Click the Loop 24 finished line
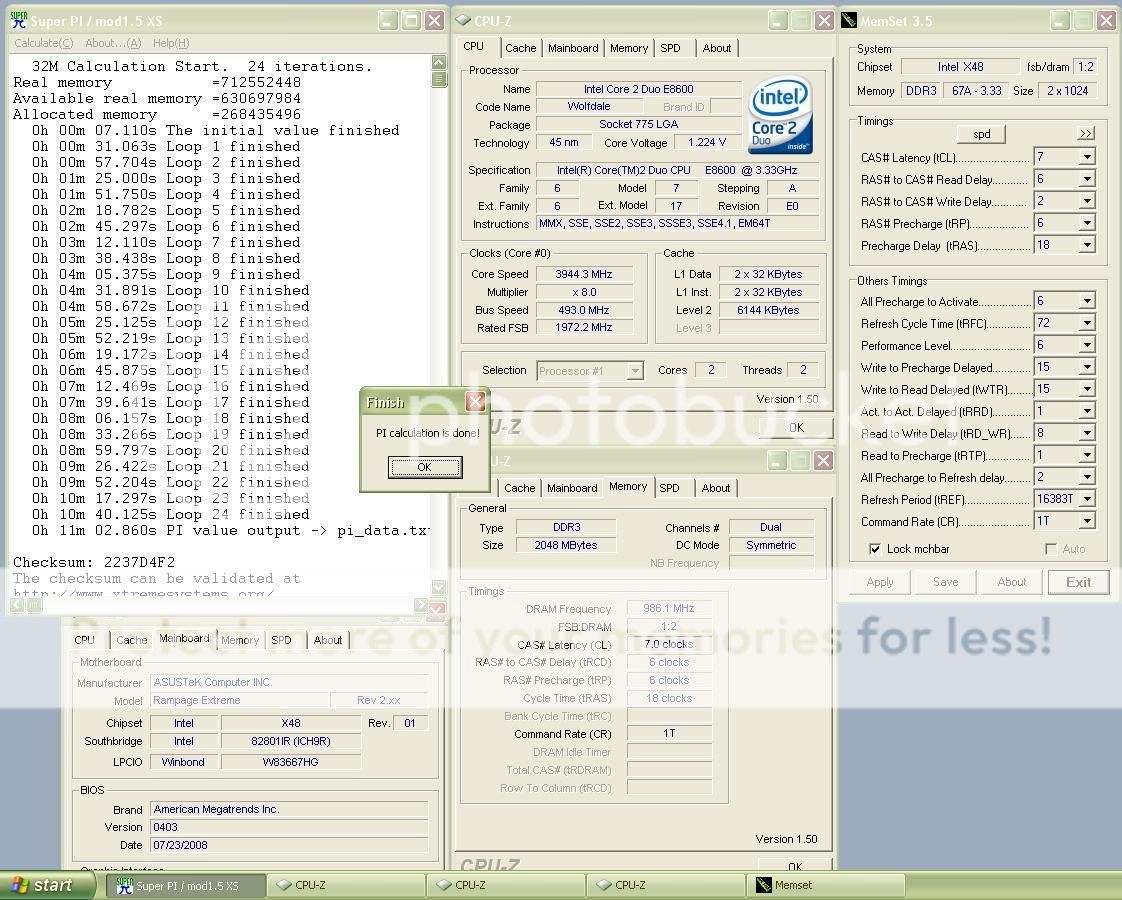1122x900 pixels. pos(170,514)
